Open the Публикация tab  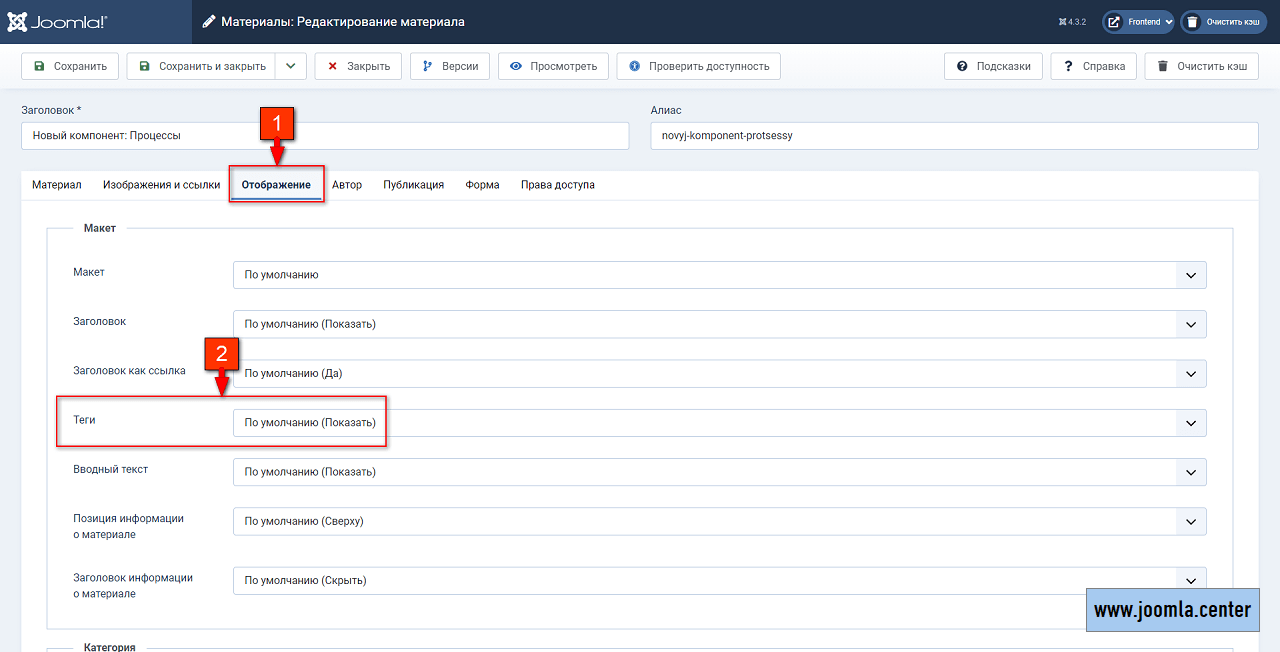413,185
